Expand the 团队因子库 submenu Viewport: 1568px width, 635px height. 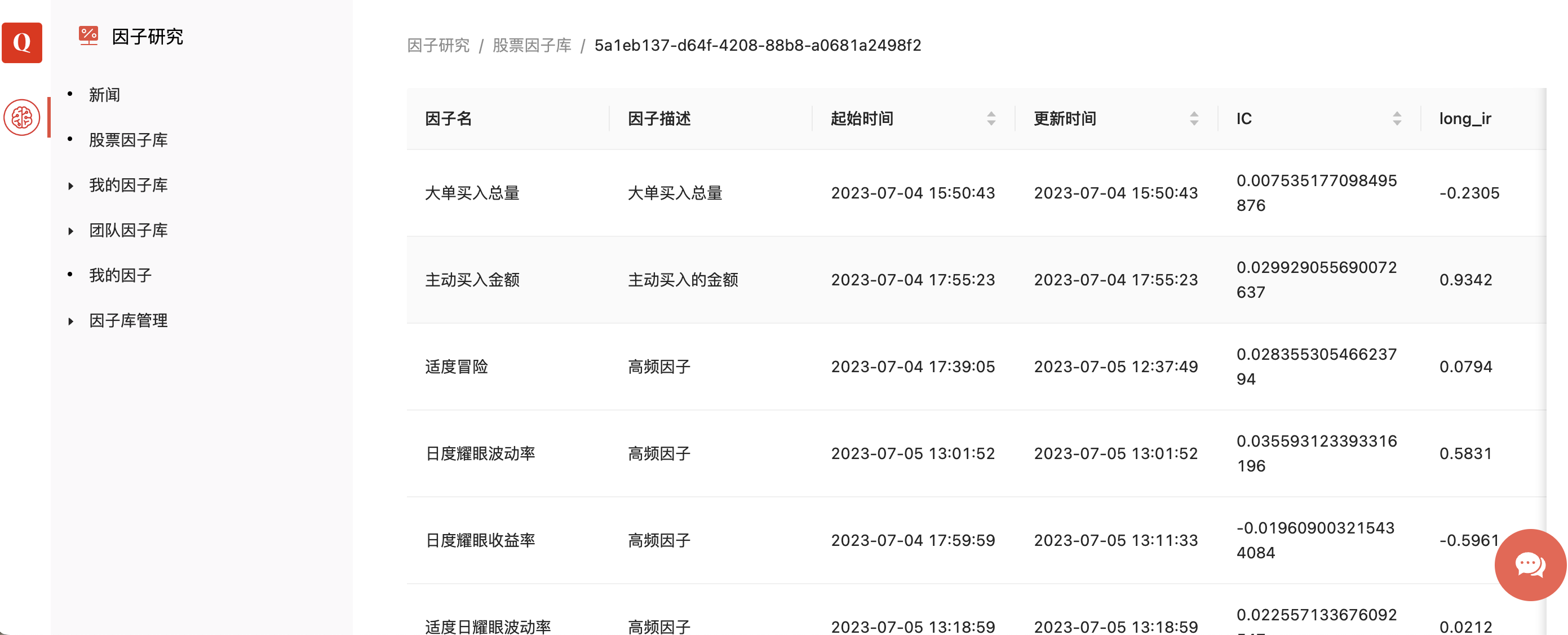(x=128, y=230)
